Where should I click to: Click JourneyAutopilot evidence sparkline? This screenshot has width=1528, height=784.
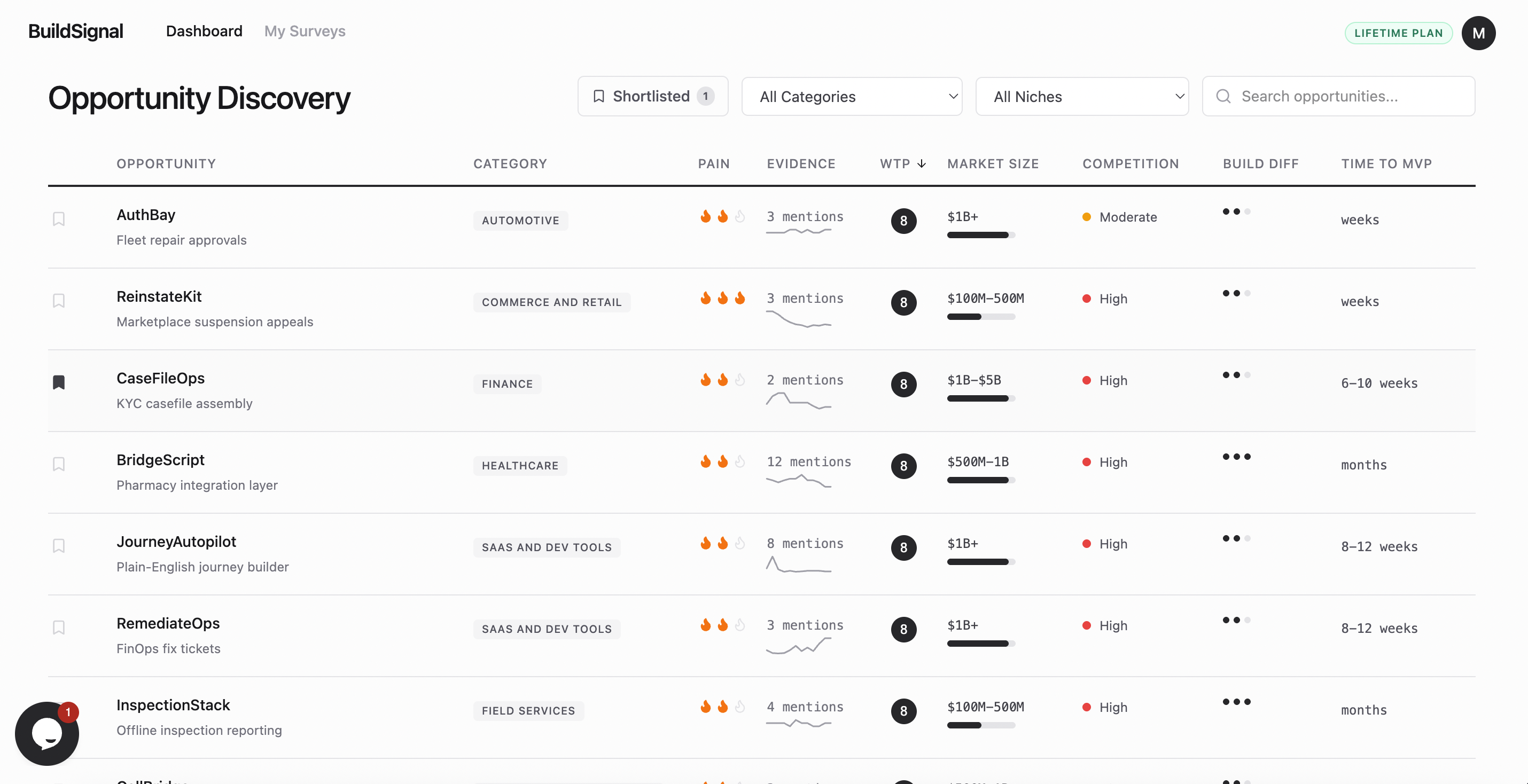[x=798, y=564]
